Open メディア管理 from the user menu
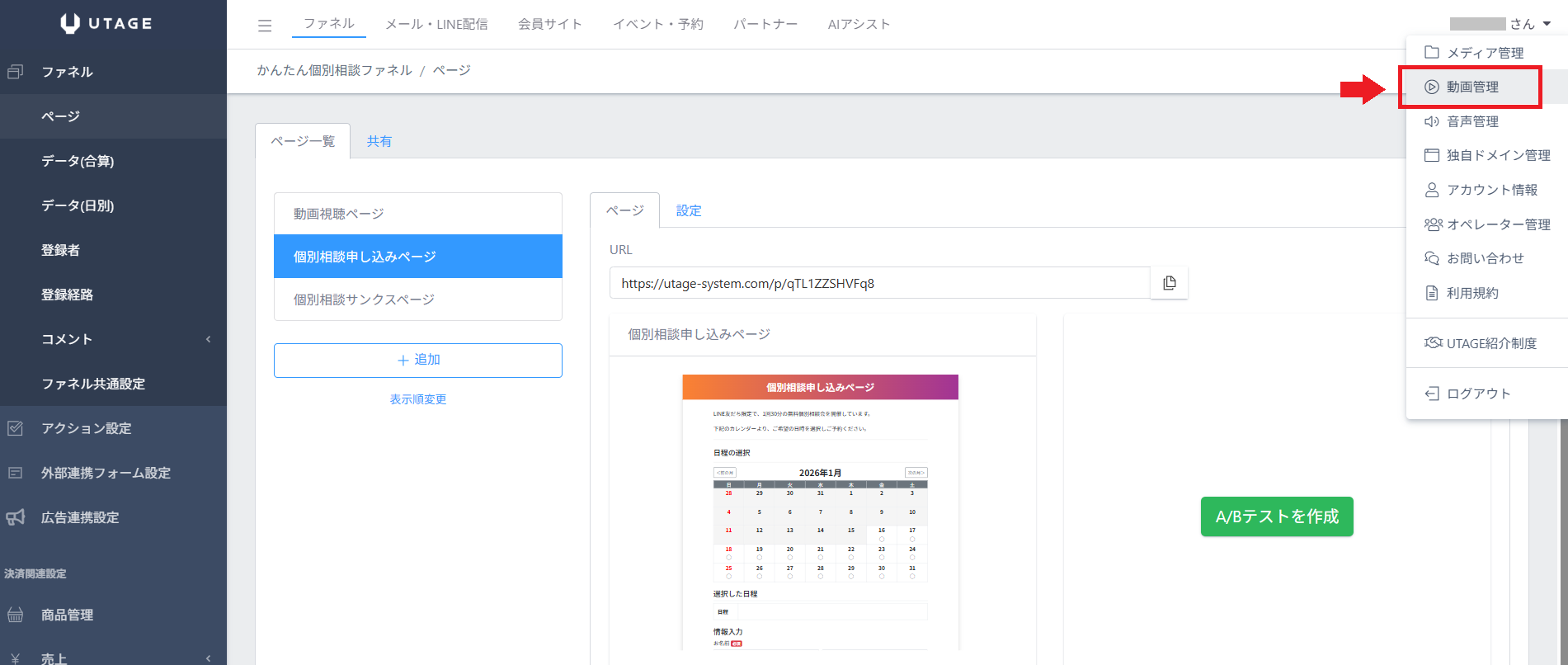1568x665 pixels. click(x=1485, y=53)
